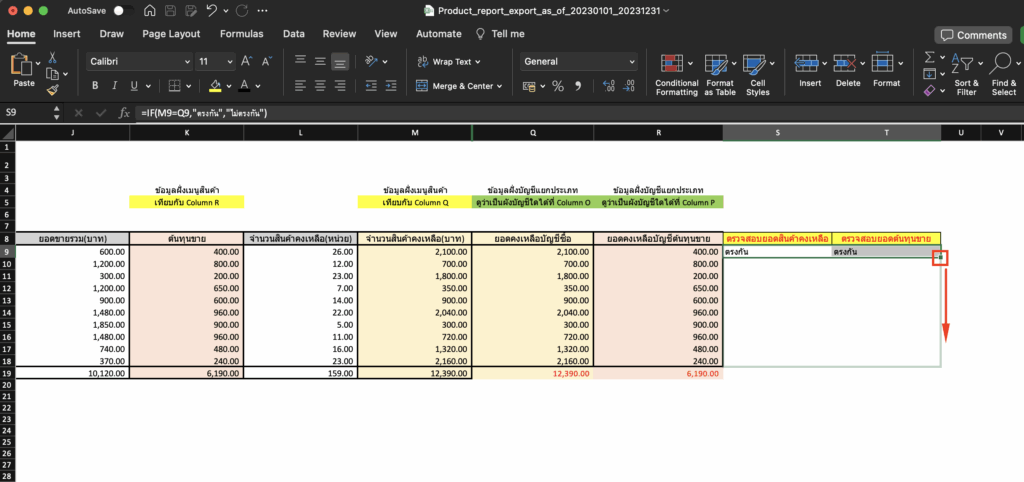Image resolution: width=1024 pixels, height=482 pixels.
Task: Switch to the Formulas tab
Action: 241,33
